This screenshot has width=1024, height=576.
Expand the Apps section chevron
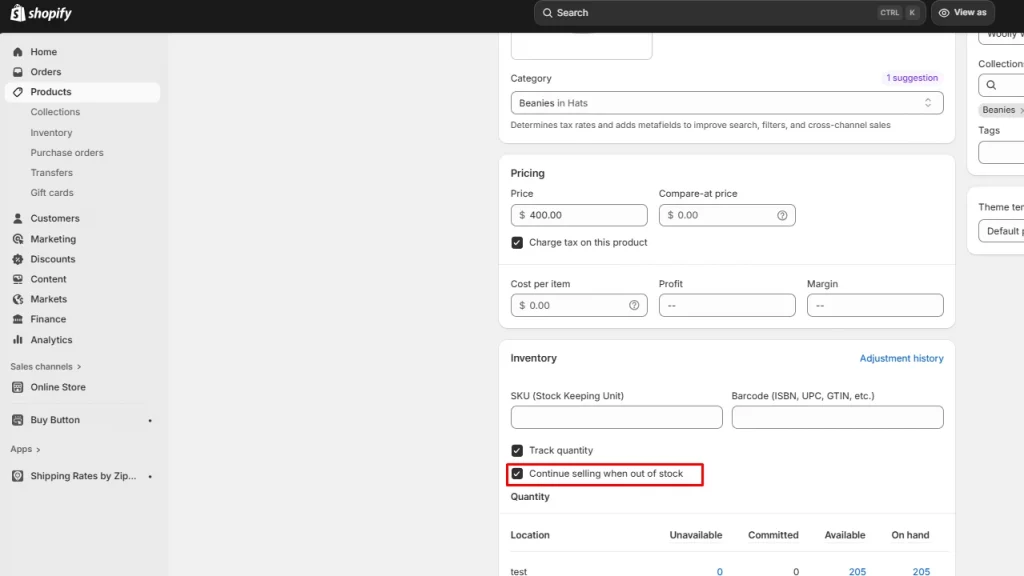(x=38, y=449)
